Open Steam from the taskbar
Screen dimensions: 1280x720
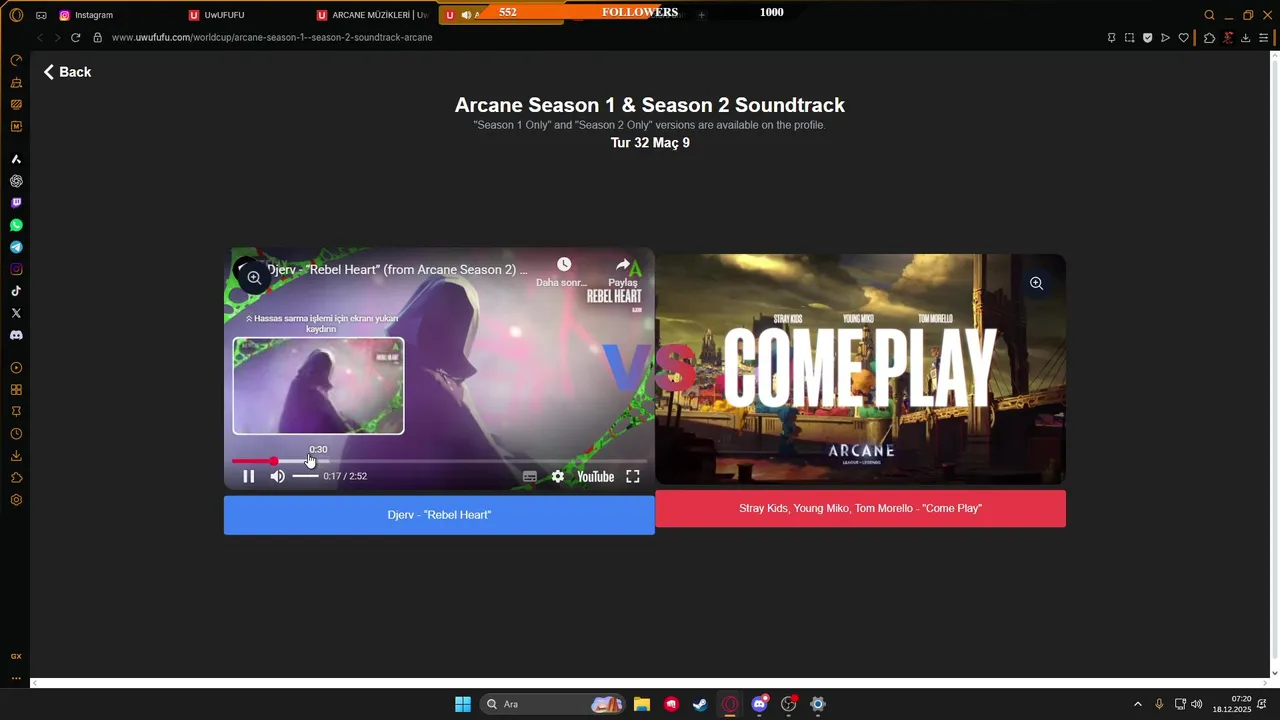(701, 704)
